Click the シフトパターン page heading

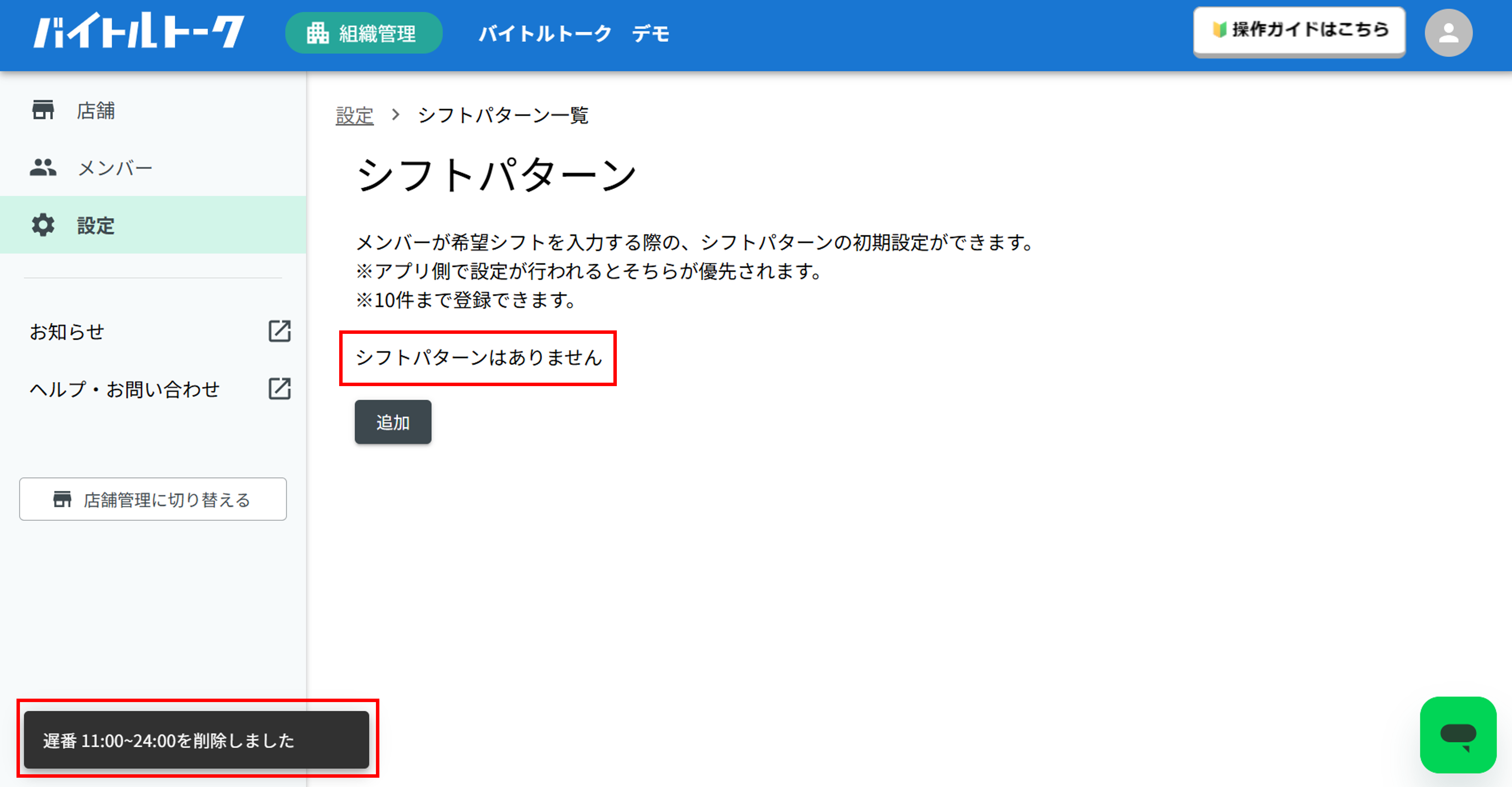[x=497, y=174]
